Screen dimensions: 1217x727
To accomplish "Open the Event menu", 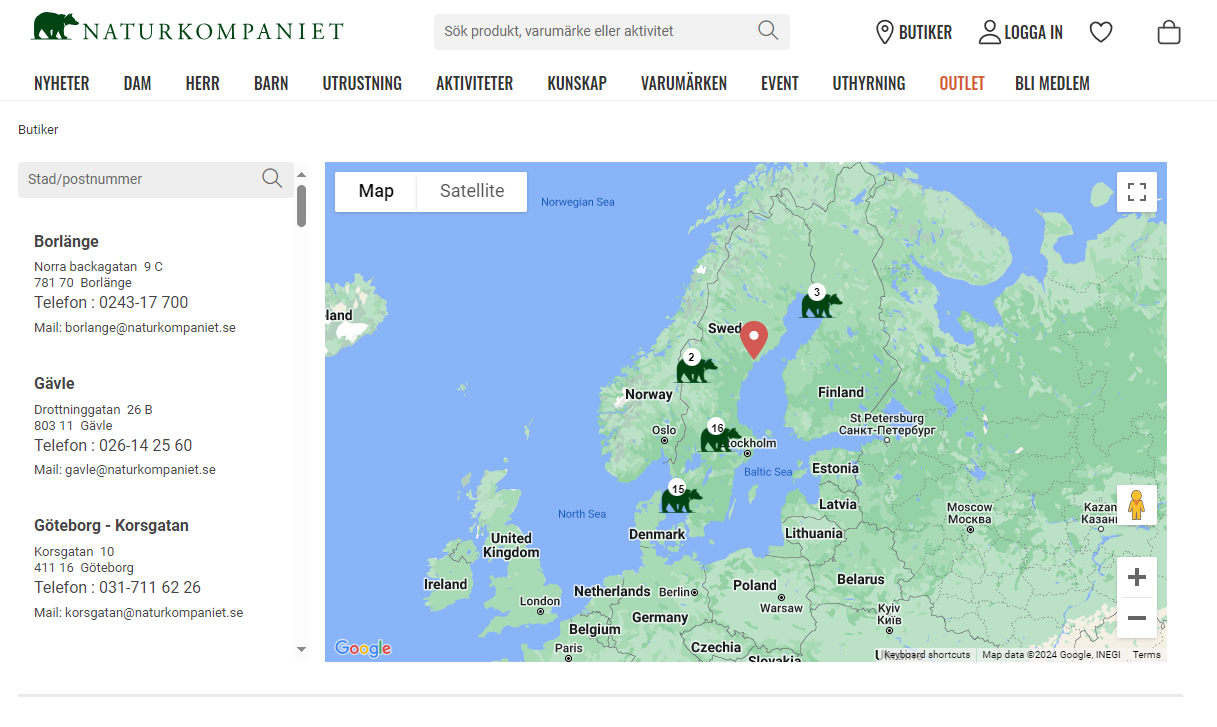I will (780, 83).
